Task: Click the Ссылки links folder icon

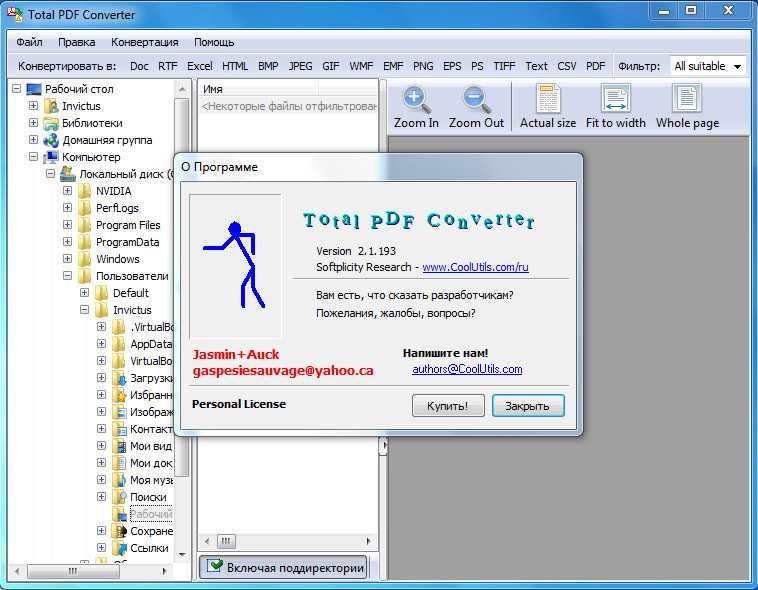Action: pyautogui.click(x=119, y=548)
